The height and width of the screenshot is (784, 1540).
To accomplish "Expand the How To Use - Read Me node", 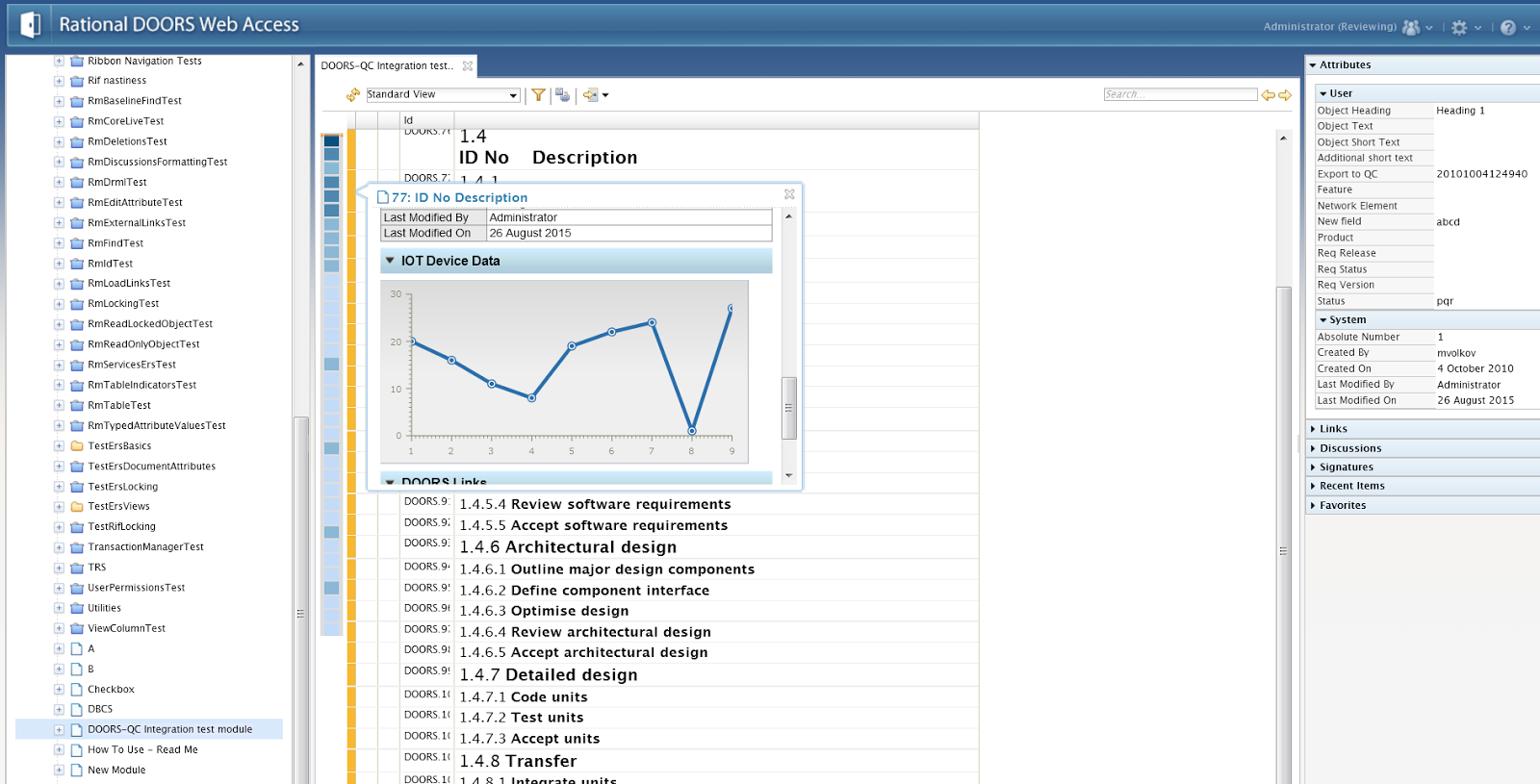I will (x=59, y=750).
